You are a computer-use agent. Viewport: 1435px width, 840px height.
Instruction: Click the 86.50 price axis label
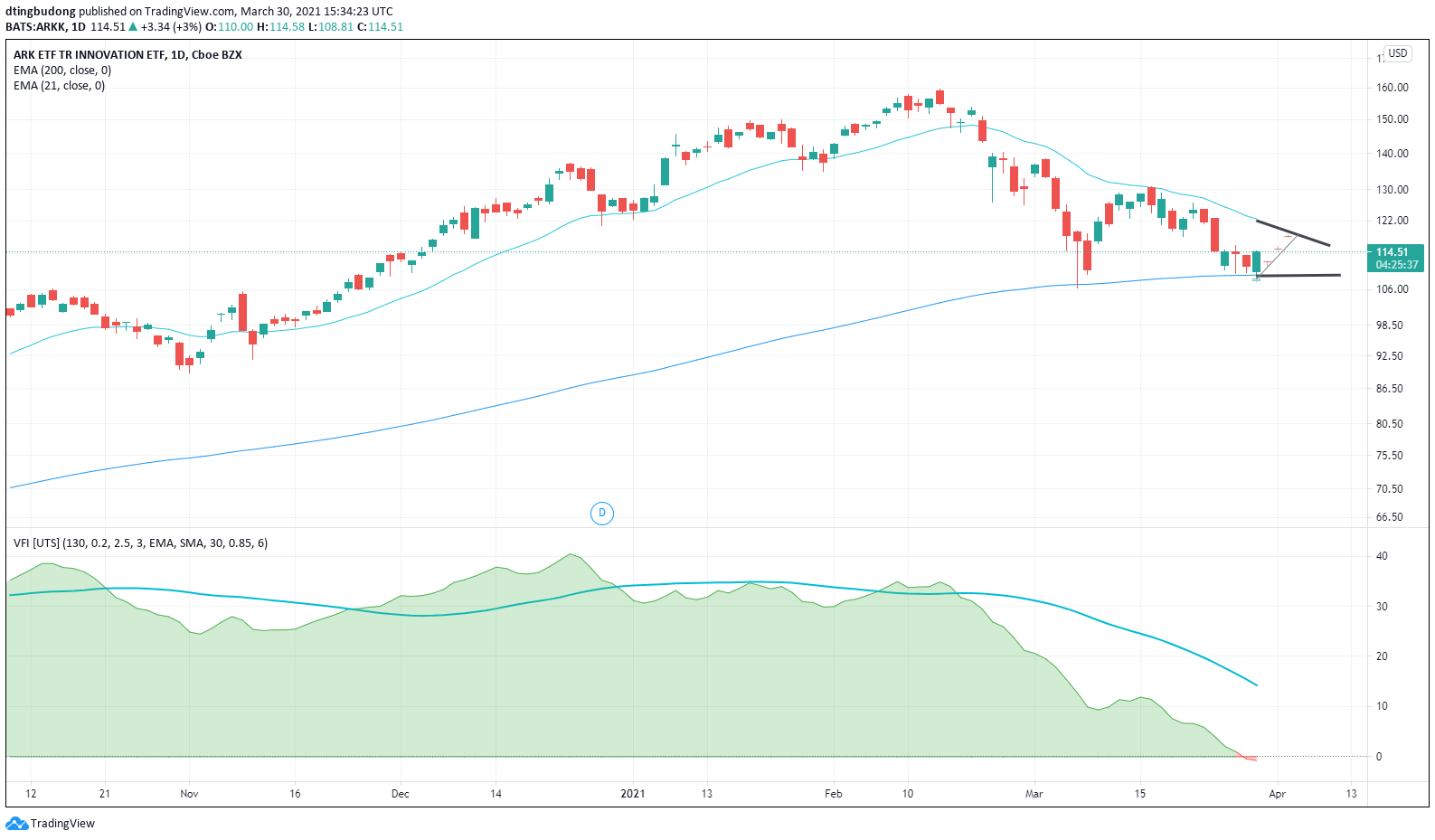(1390, 389)
